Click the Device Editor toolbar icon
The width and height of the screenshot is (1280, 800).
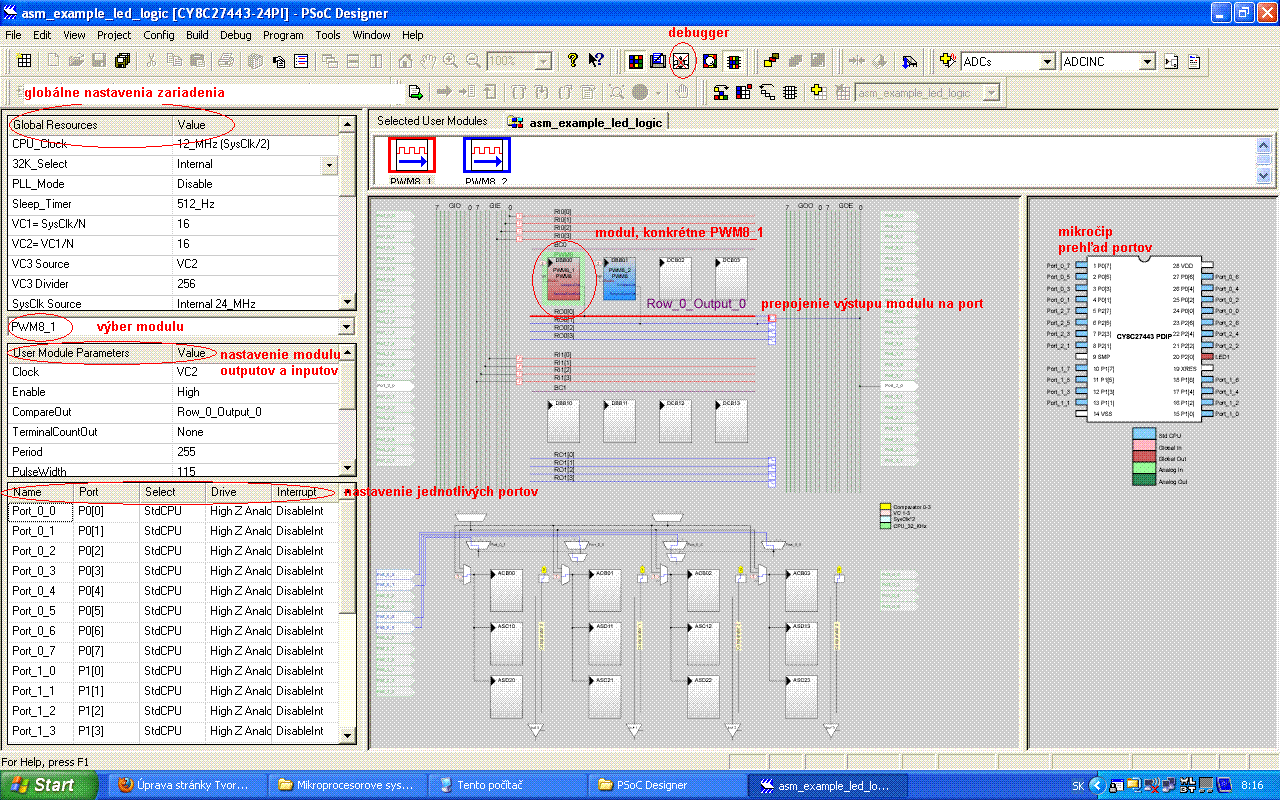tap(635, 61)
